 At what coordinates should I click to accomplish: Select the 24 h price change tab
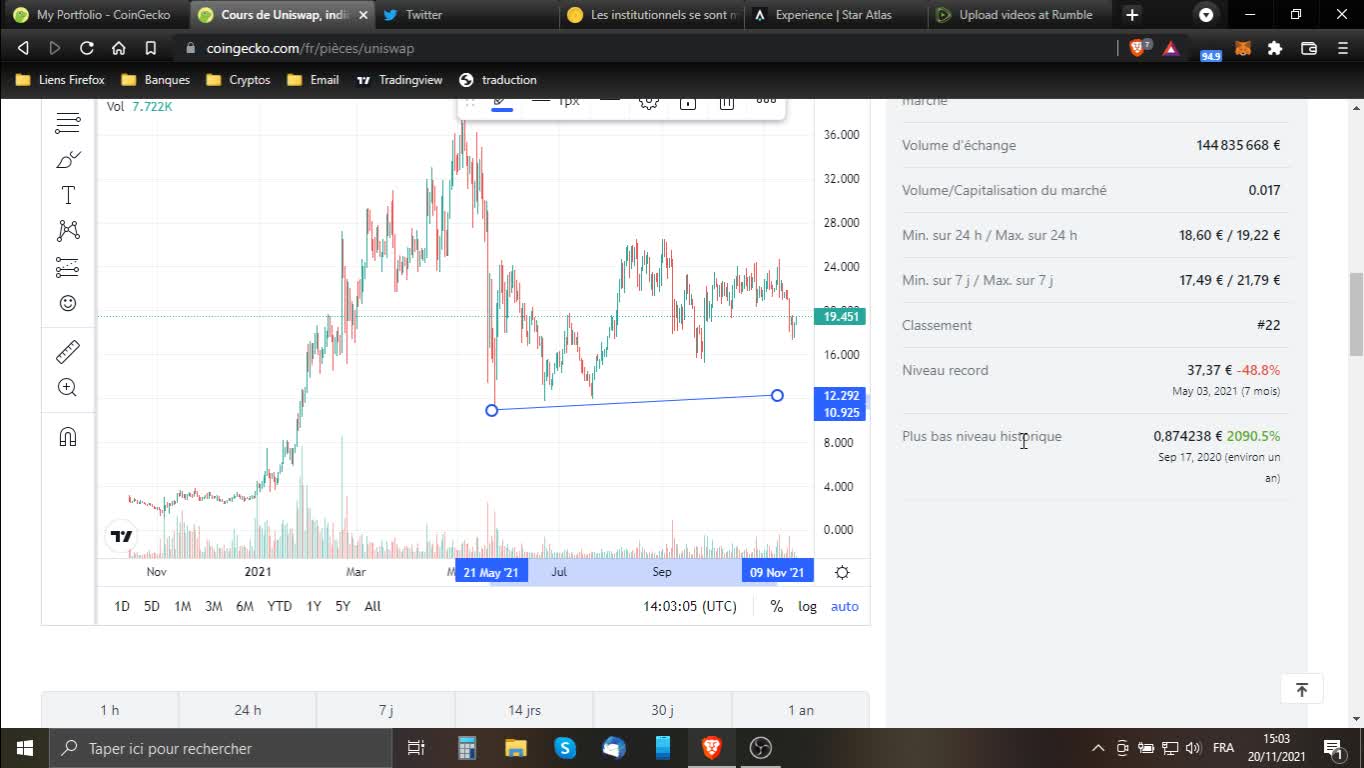point(248,710)
